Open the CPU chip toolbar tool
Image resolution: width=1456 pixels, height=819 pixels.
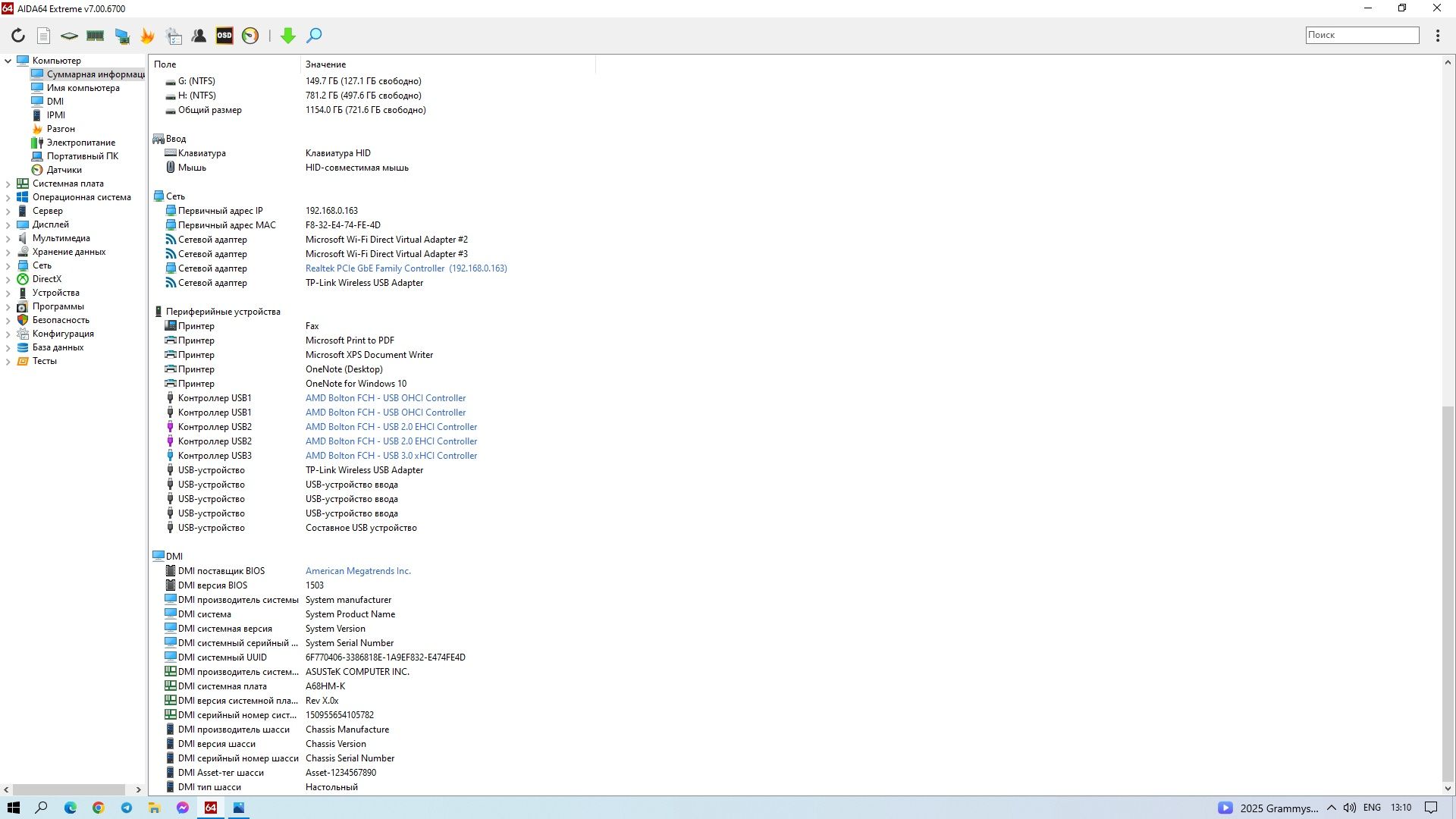pyautogui.click(x=69, y=36)
